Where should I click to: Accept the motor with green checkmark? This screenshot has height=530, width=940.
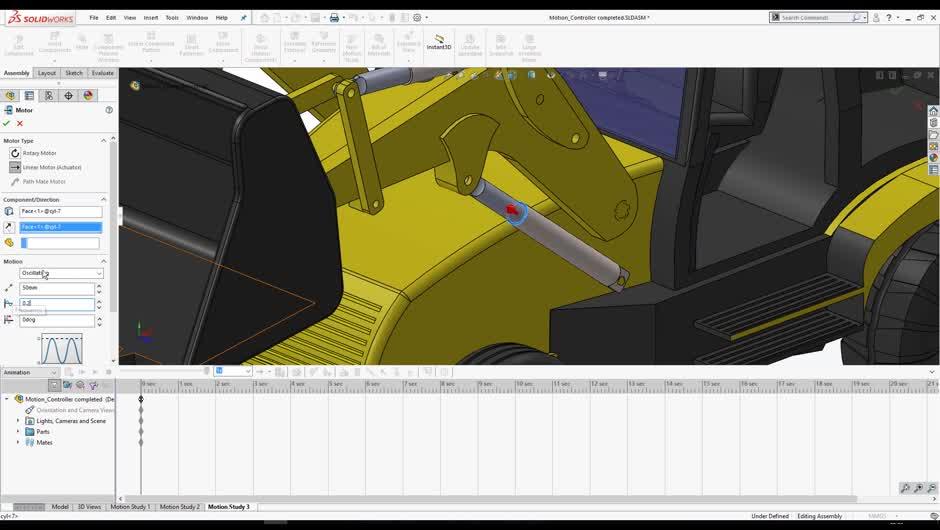click(7, 123)
